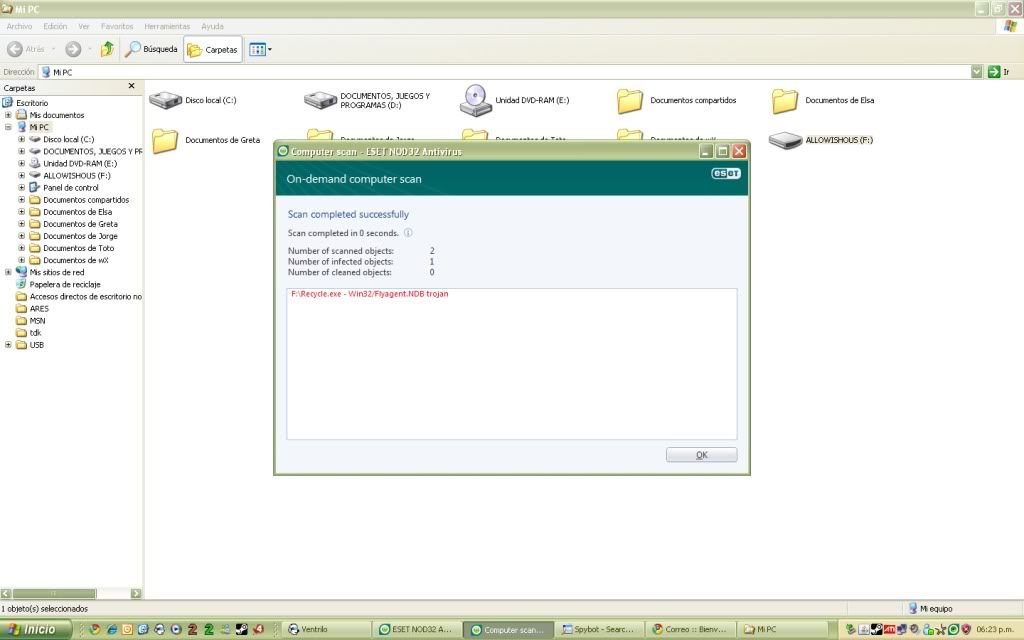Click the Ir go button
This screenshot has width=1024, height=640.
(999, 72)
